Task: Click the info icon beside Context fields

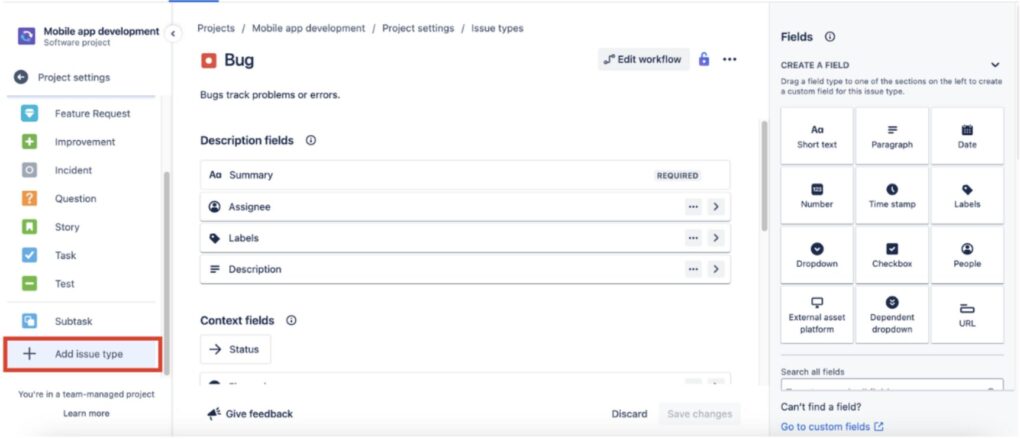Action: (291, 321)
